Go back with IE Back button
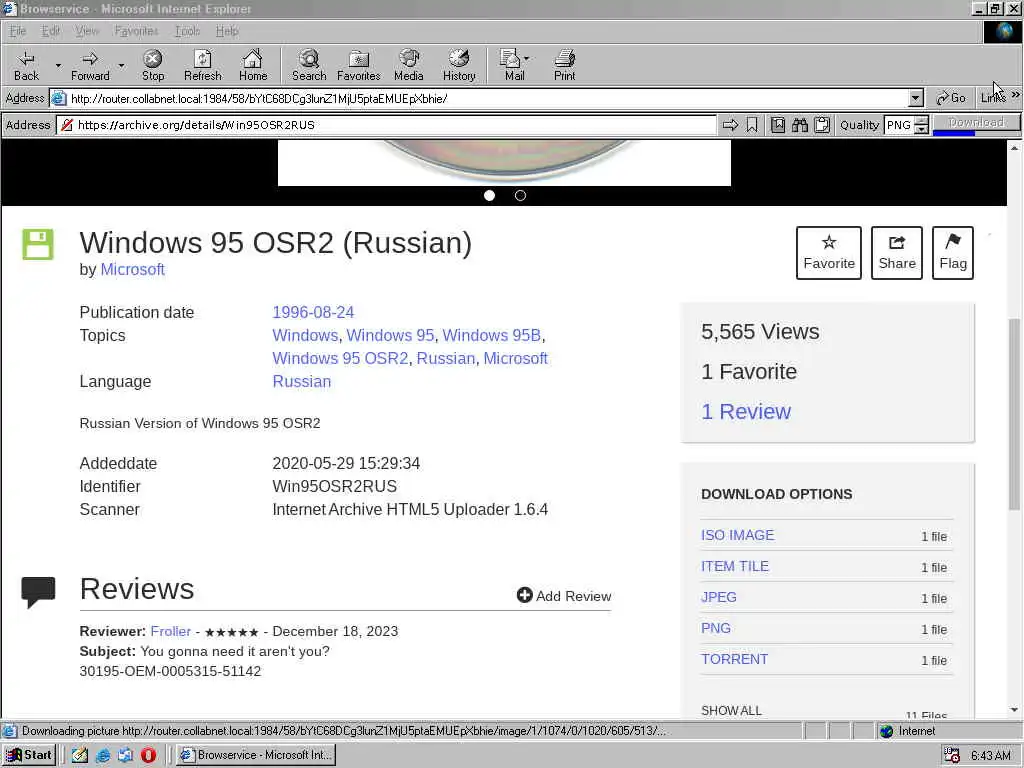Image resolution: width=1024 pixels, height=768 pixels. point(26,65)
